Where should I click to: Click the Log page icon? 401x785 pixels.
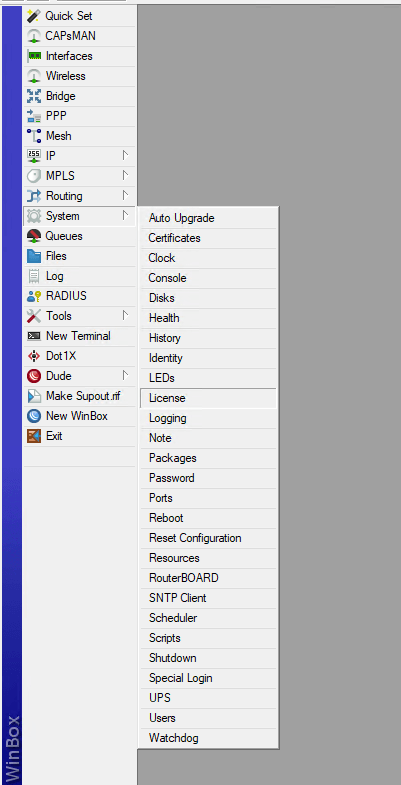point(34,276)
